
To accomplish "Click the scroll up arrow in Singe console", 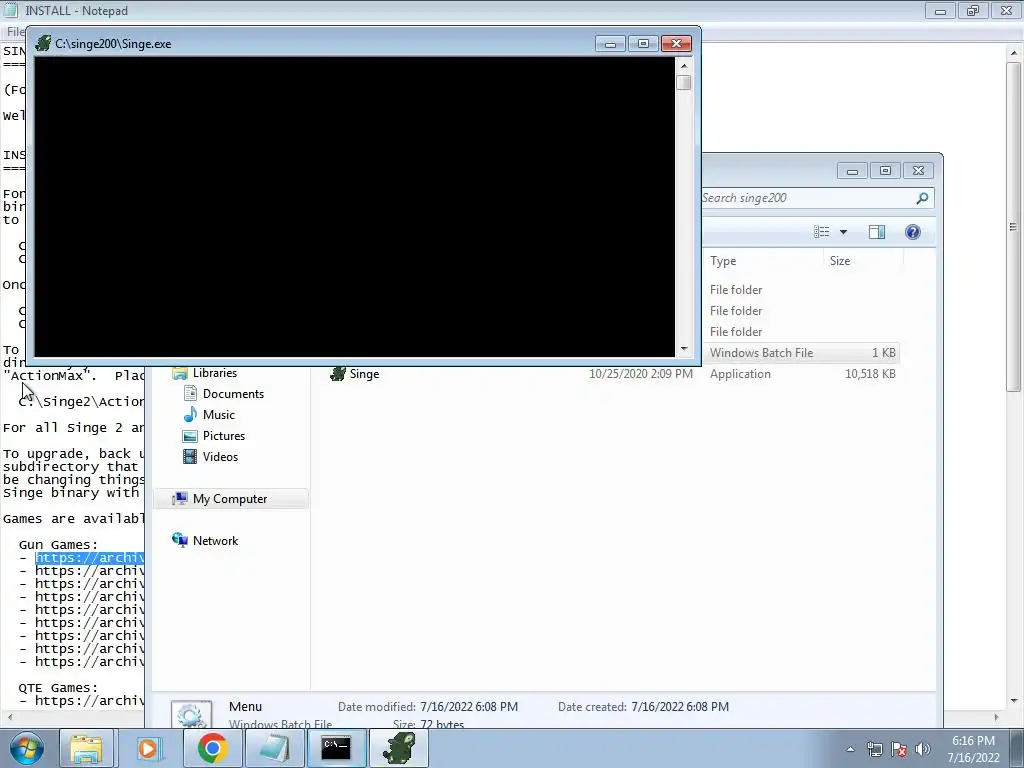I will point(684,65).
